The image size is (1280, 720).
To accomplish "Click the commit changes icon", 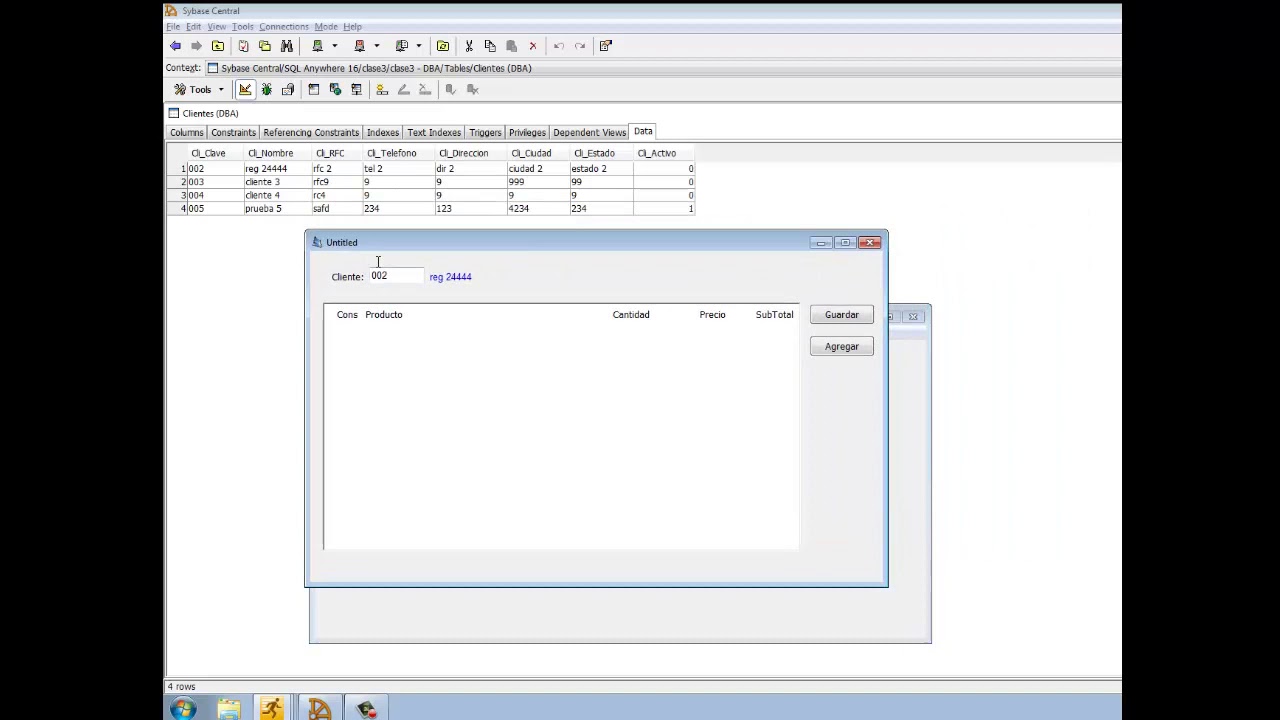I will point(451,90).
